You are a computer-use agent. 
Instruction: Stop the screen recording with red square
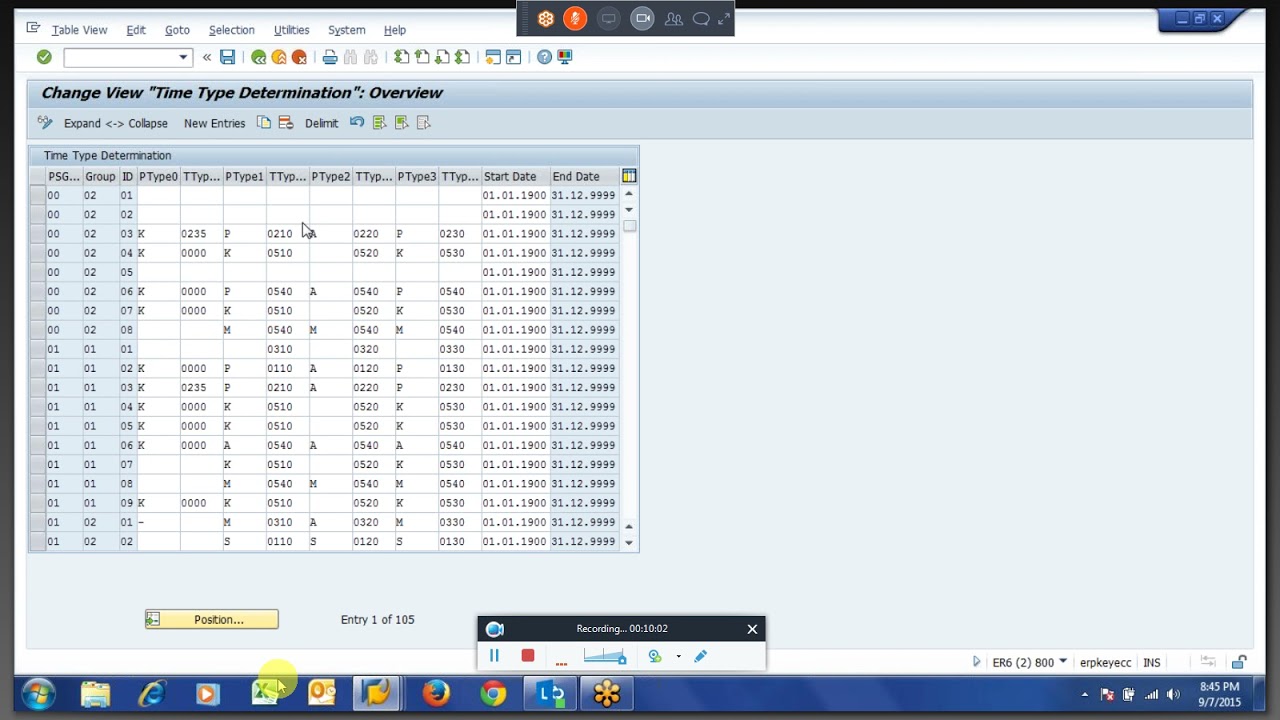click(x=528, y=656)
